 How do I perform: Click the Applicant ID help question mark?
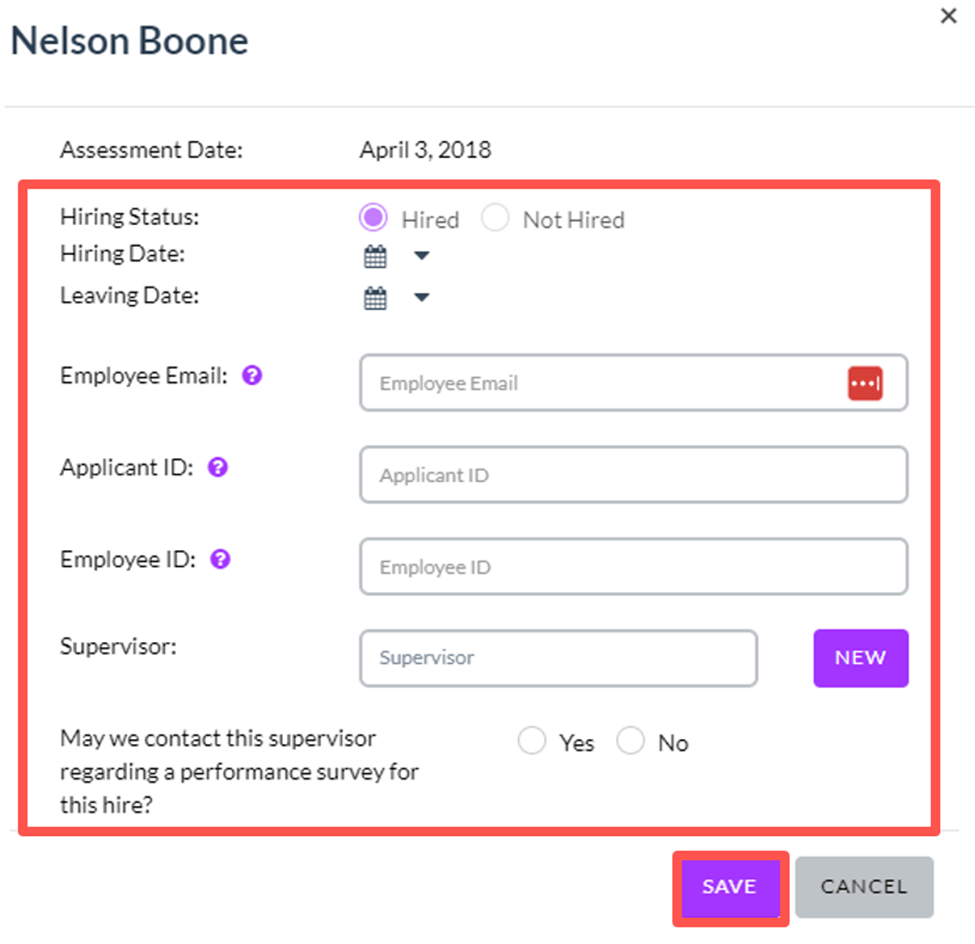[218, 467]
